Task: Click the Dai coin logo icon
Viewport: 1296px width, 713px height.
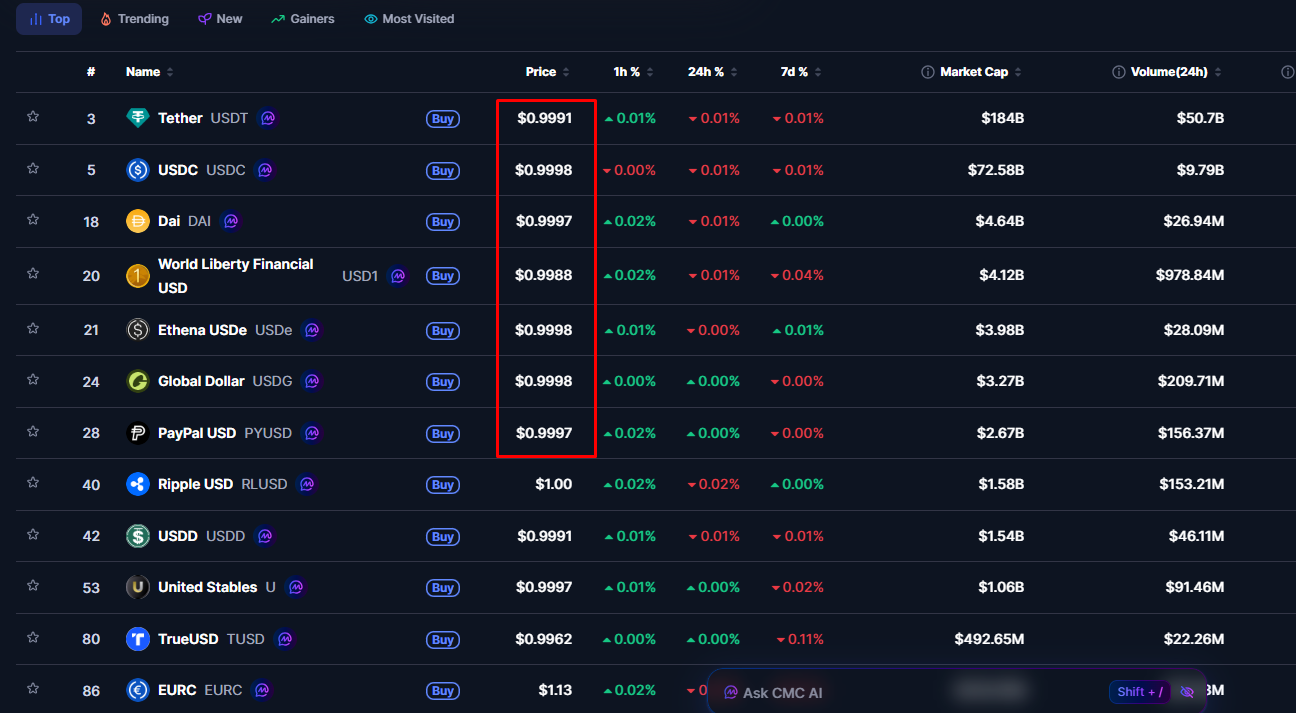Action: coord(138,221)
